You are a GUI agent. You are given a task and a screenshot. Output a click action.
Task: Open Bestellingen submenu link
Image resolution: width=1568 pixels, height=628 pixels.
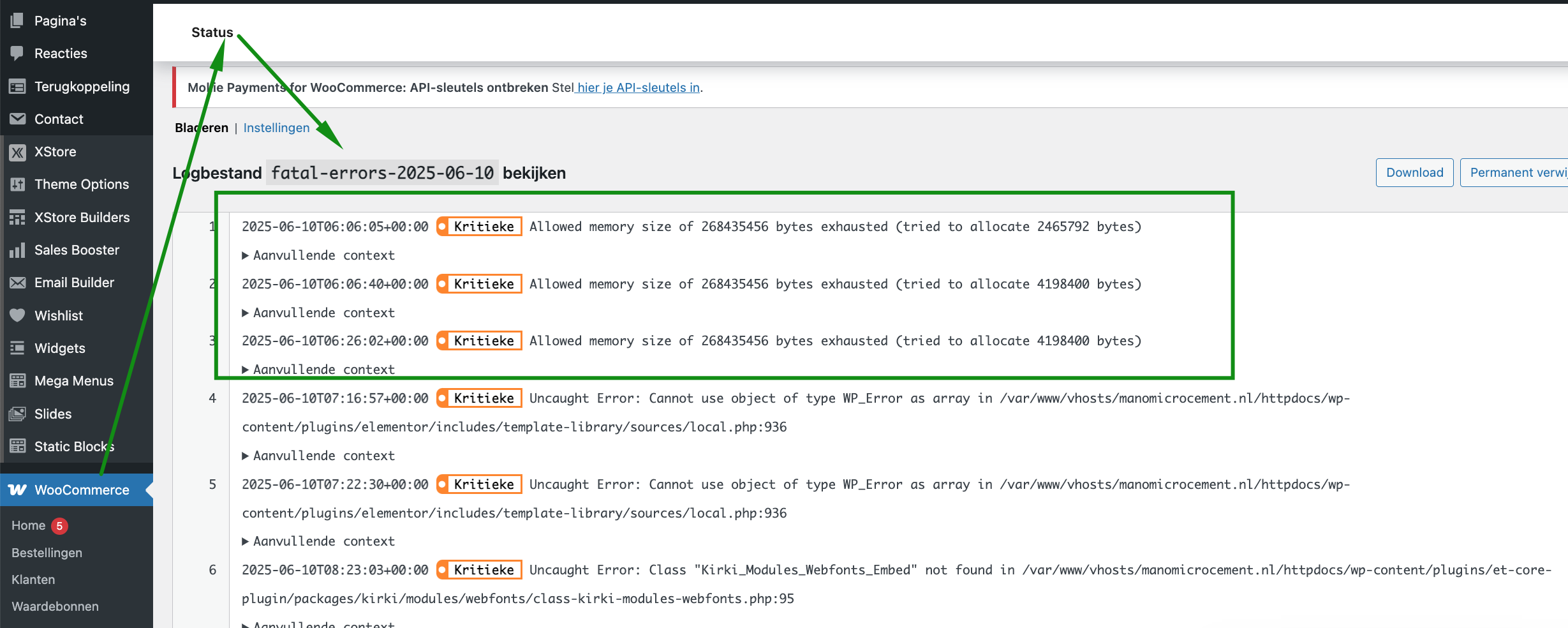pos(47,553)
